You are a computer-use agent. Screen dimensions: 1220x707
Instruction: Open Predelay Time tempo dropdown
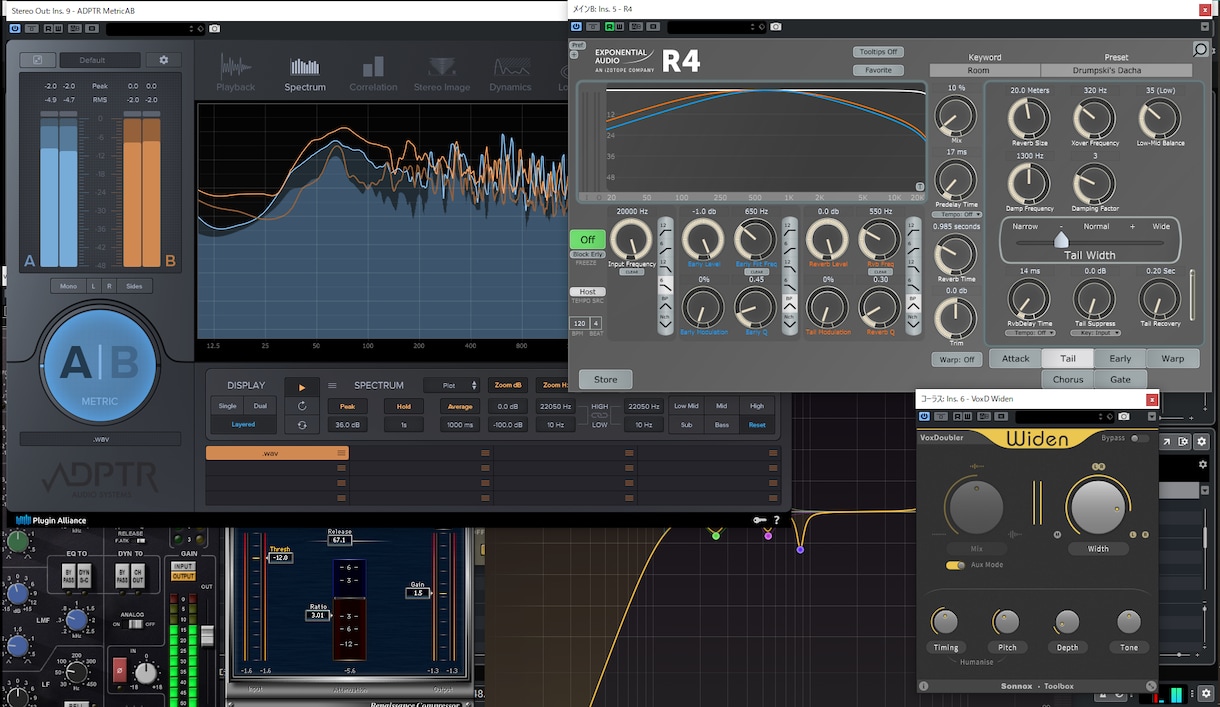957,215
